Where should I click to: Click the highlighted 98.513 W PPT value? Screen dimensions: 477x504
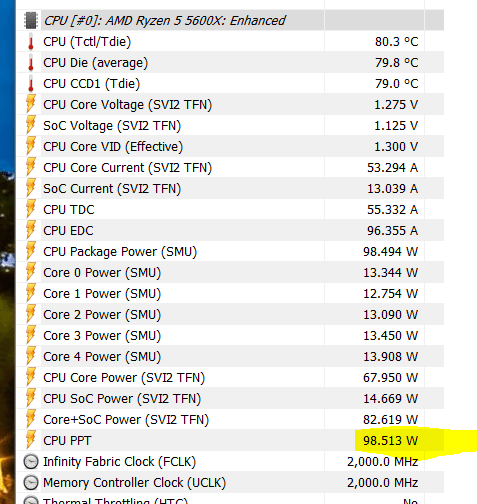point(390,441)
